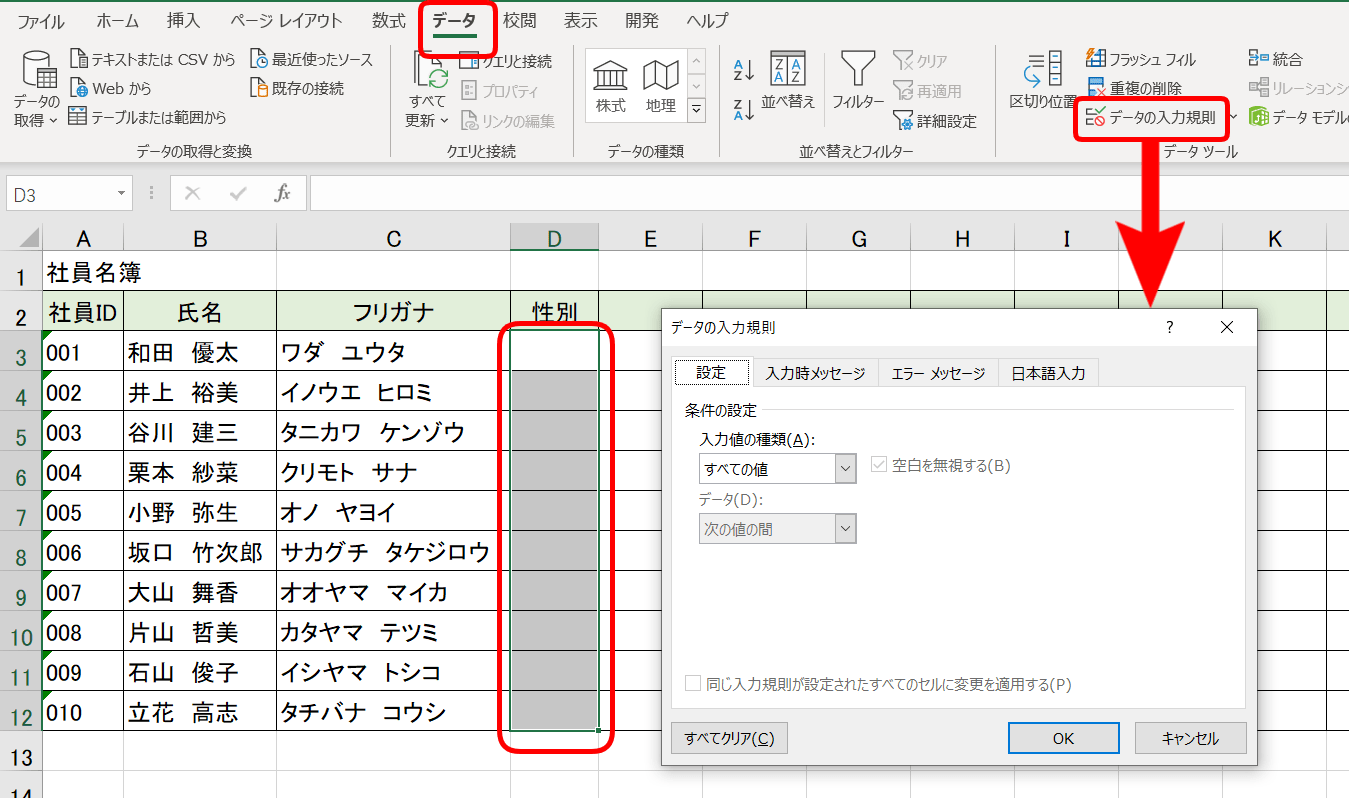Click データの入力規則 ribbon button
The width and height of the screenshot is (1349, 798).
(x=1150, y=118)
